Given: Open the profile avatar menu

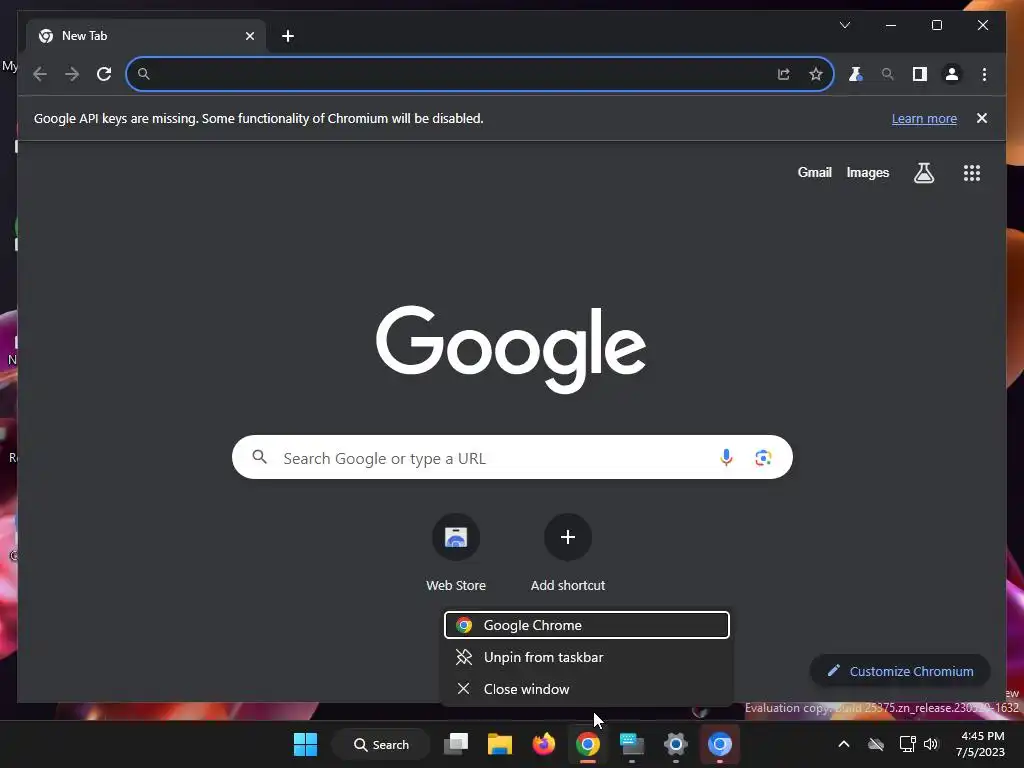Looking at the screenshot, I should pyautogui.click(x=952, y=74).
